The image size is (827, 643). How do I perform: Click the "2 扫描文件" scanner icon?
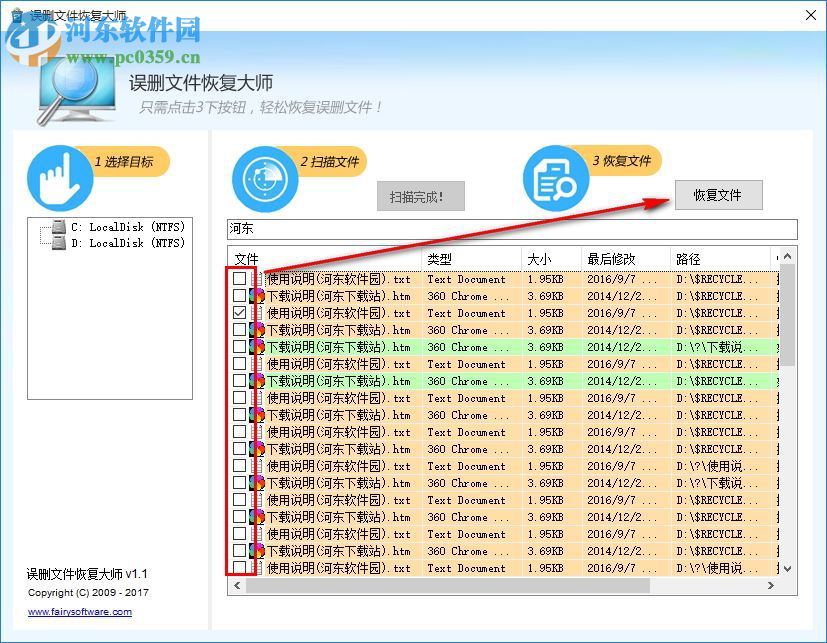tap(263, 180)
